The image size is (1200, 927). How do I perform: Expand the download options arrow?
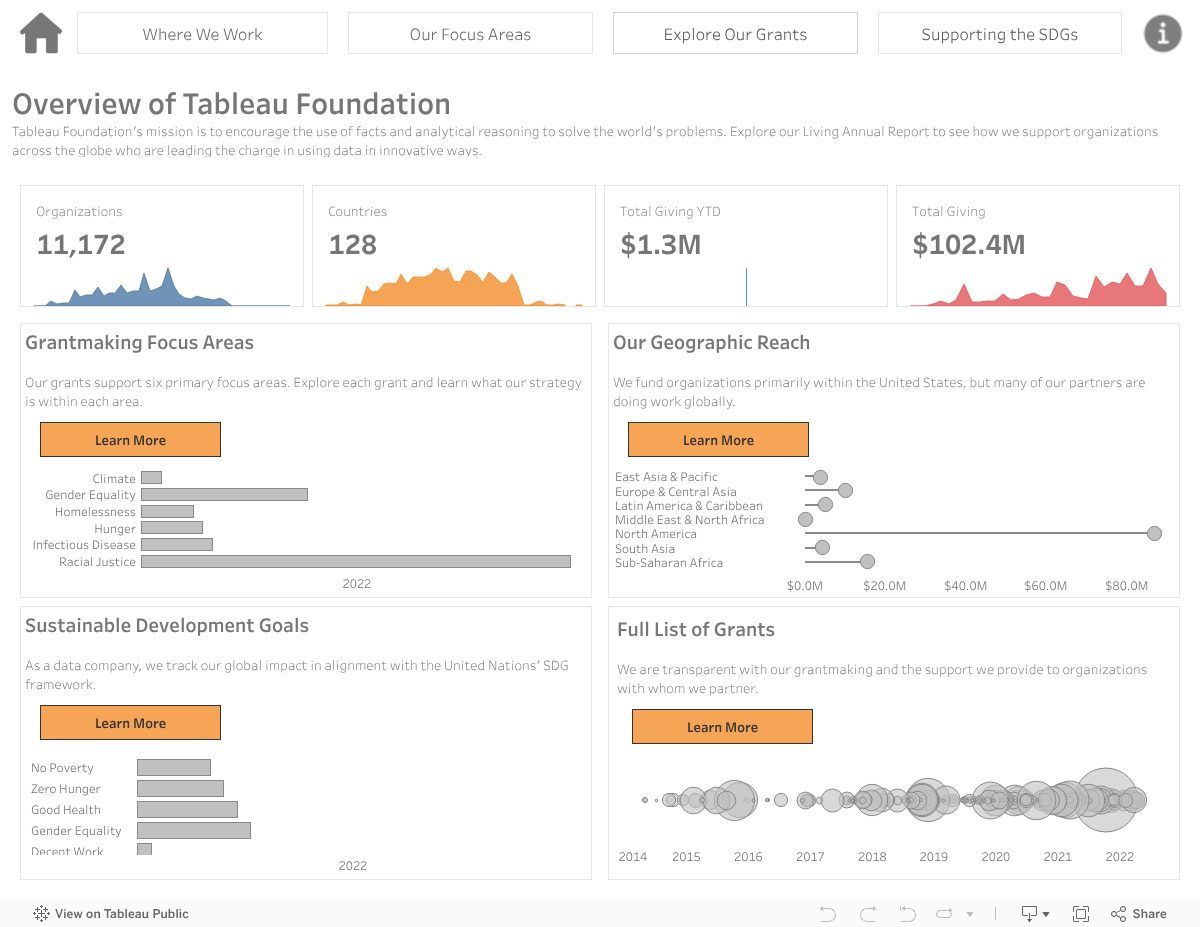(x=1046, y=914)
